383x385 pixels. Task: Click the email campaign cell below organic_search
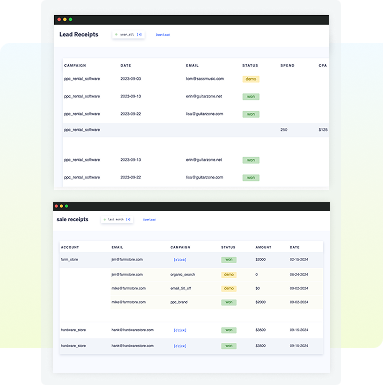point(181,288)
